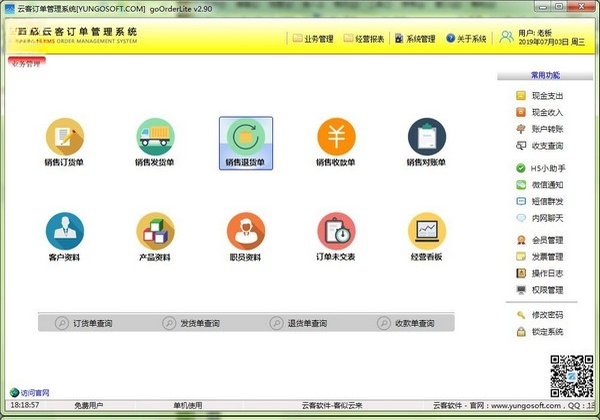Click the 操作日志 operation log icon
Viewport: 600px width, 420px height.
click(521, 273)
